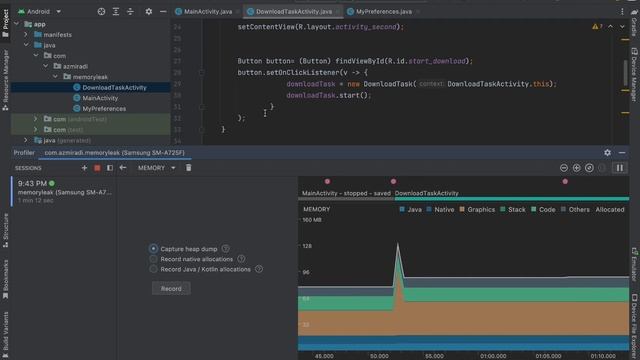The image size is (640, 360).
Task: Collapse the java folder
Action: [26, 45]
